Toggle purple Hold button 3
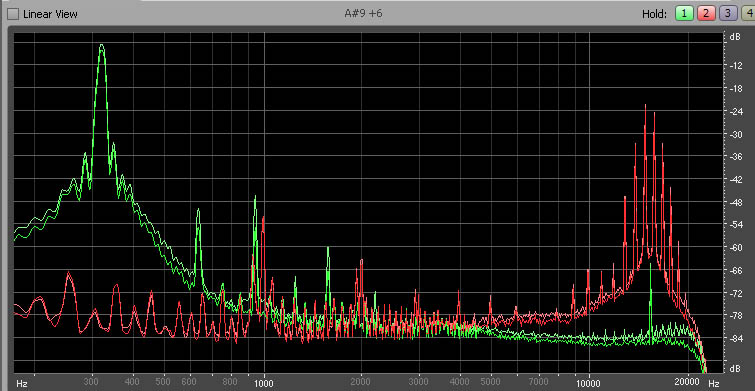This screenshot has height=391, width=755. pyautogui.click(x=727, y=13)
